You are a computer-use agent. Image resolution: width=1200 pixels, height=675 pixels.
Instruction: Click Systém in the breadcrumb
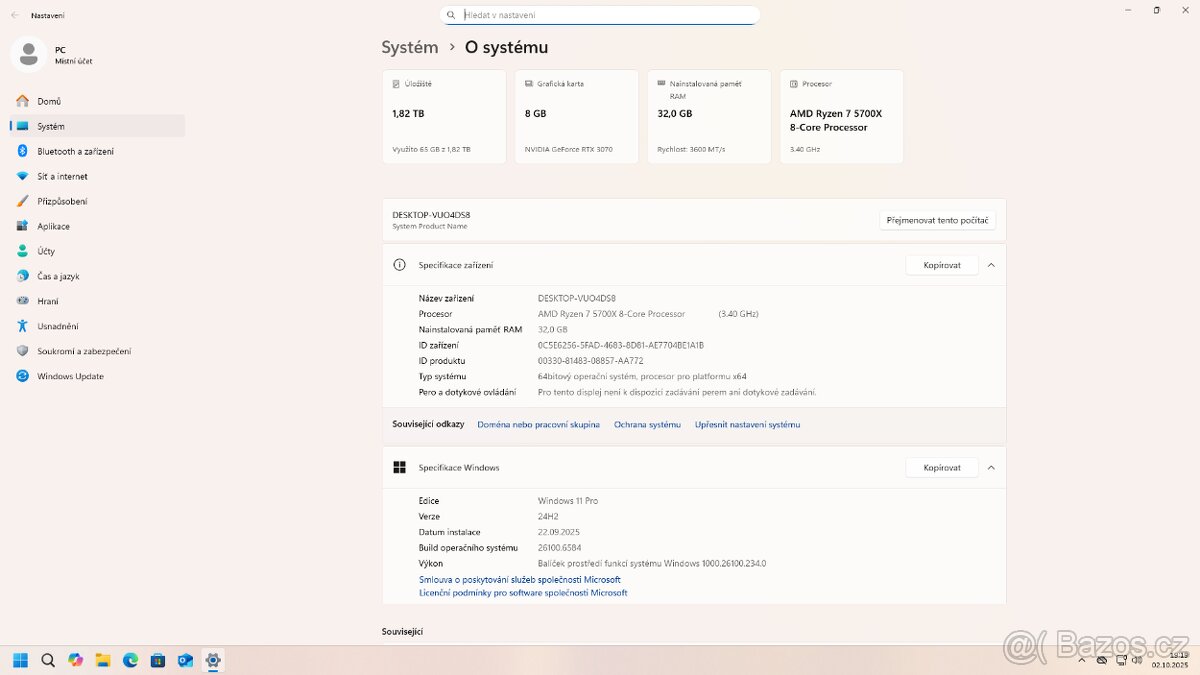pyautogui.click(x=410, y=47)
